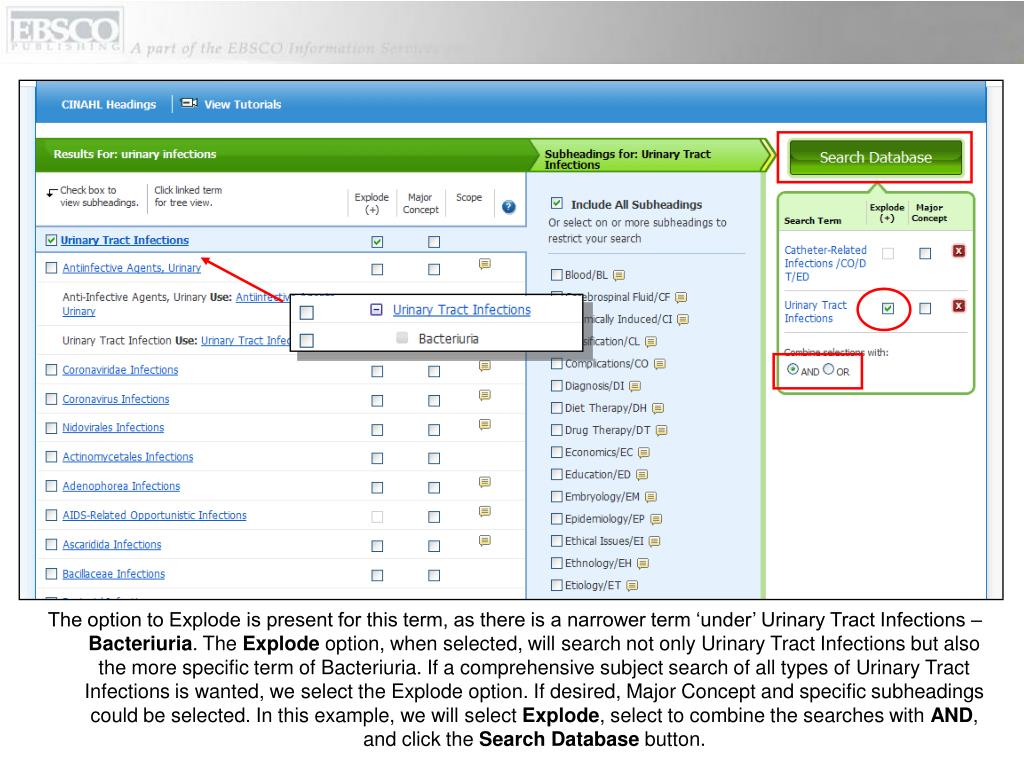This screenshot has width=1024, height=768.
Task: Click the View Tutorials video icon
Action: click(189, 103)
